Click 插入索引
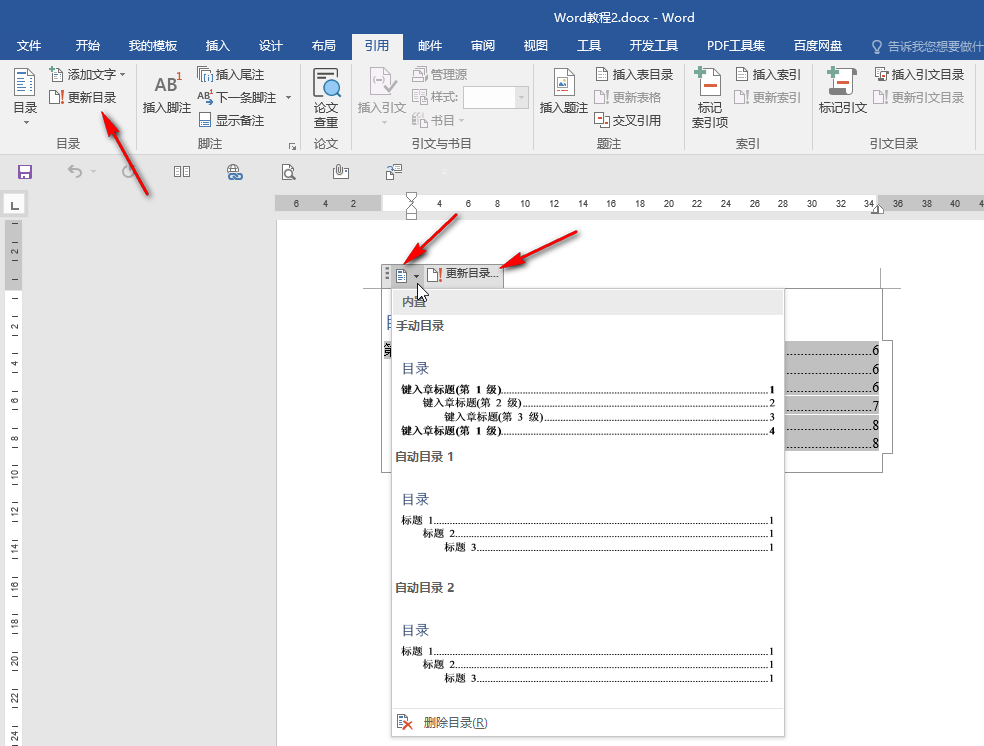Screen dimensions: 984x746 tap(768, 75)
